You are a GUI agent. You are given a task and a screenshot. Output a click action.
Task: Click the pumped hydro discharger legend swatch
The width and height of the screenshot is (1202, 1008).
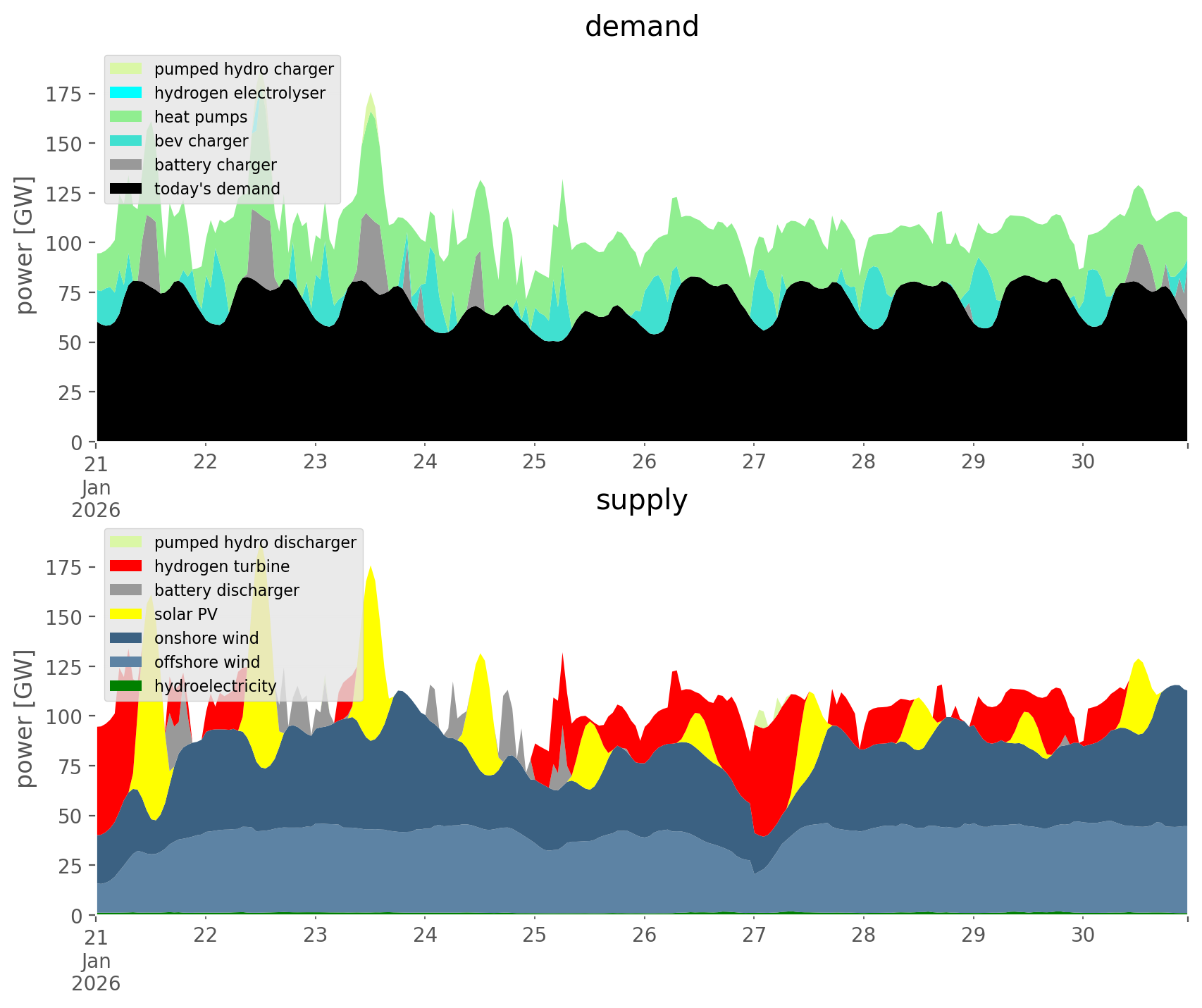point(126,542)
